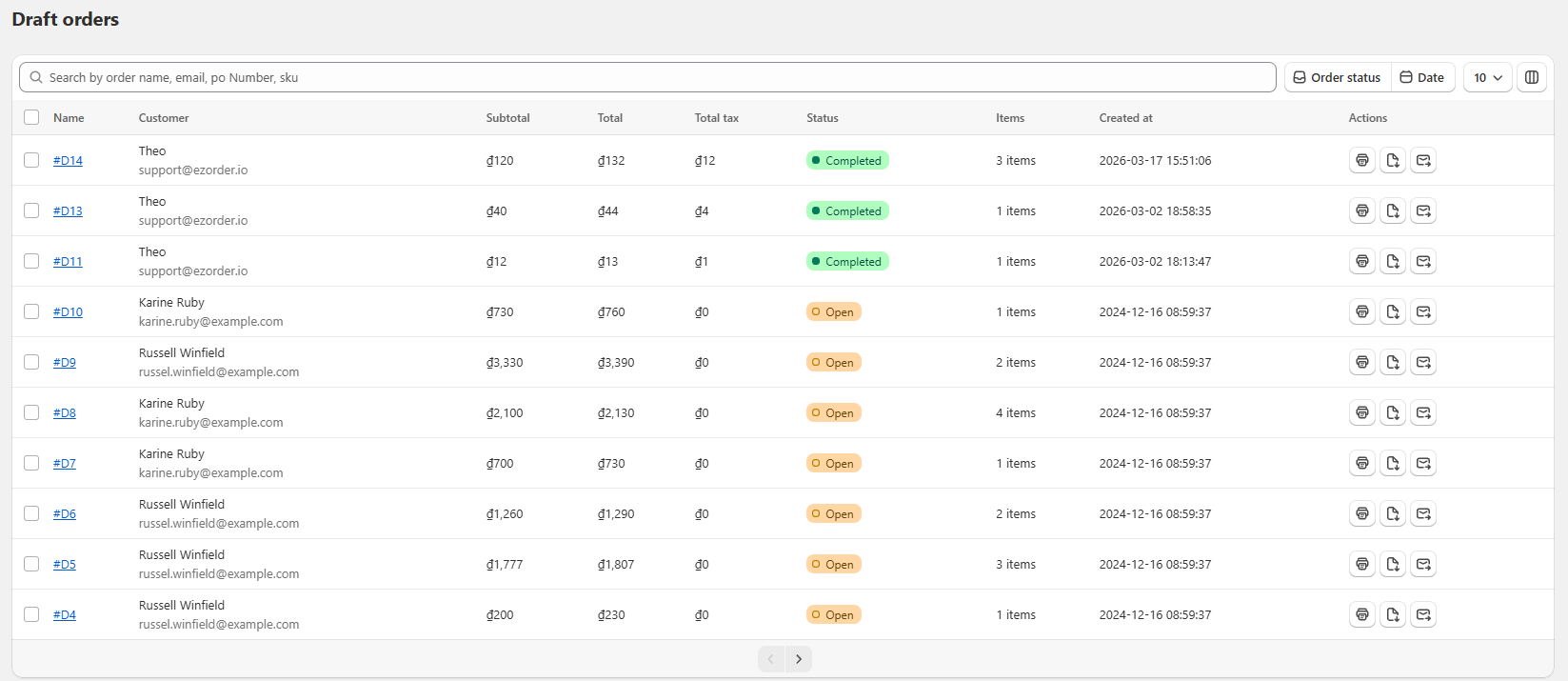The width and height of the screenshot is (1568, 681).
Task: Print draft order #D11
Action: coord(1362,261)
